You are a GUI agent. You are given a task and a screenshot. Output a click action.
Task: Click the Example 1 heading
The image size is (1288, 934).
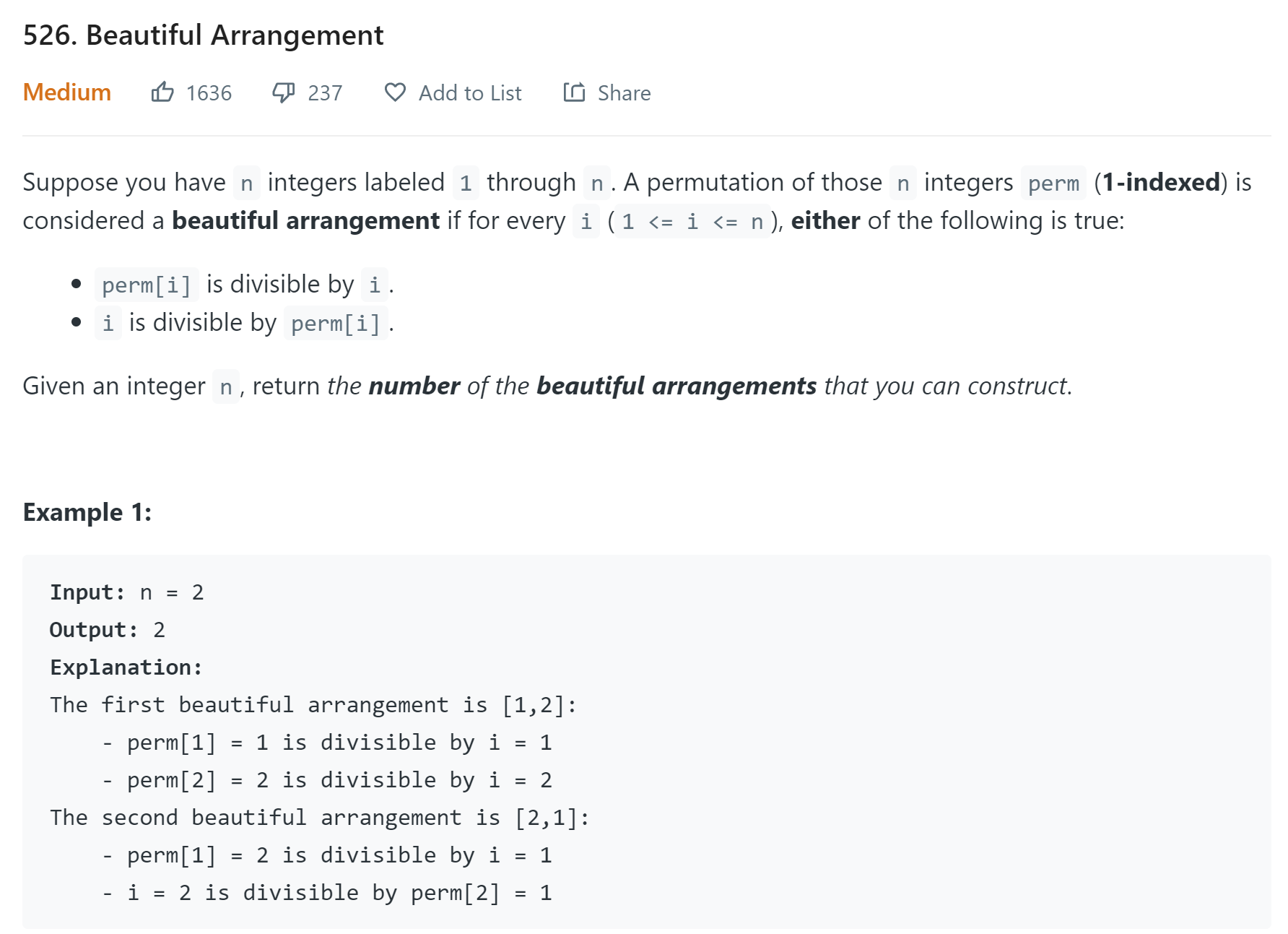coord(87,512)
